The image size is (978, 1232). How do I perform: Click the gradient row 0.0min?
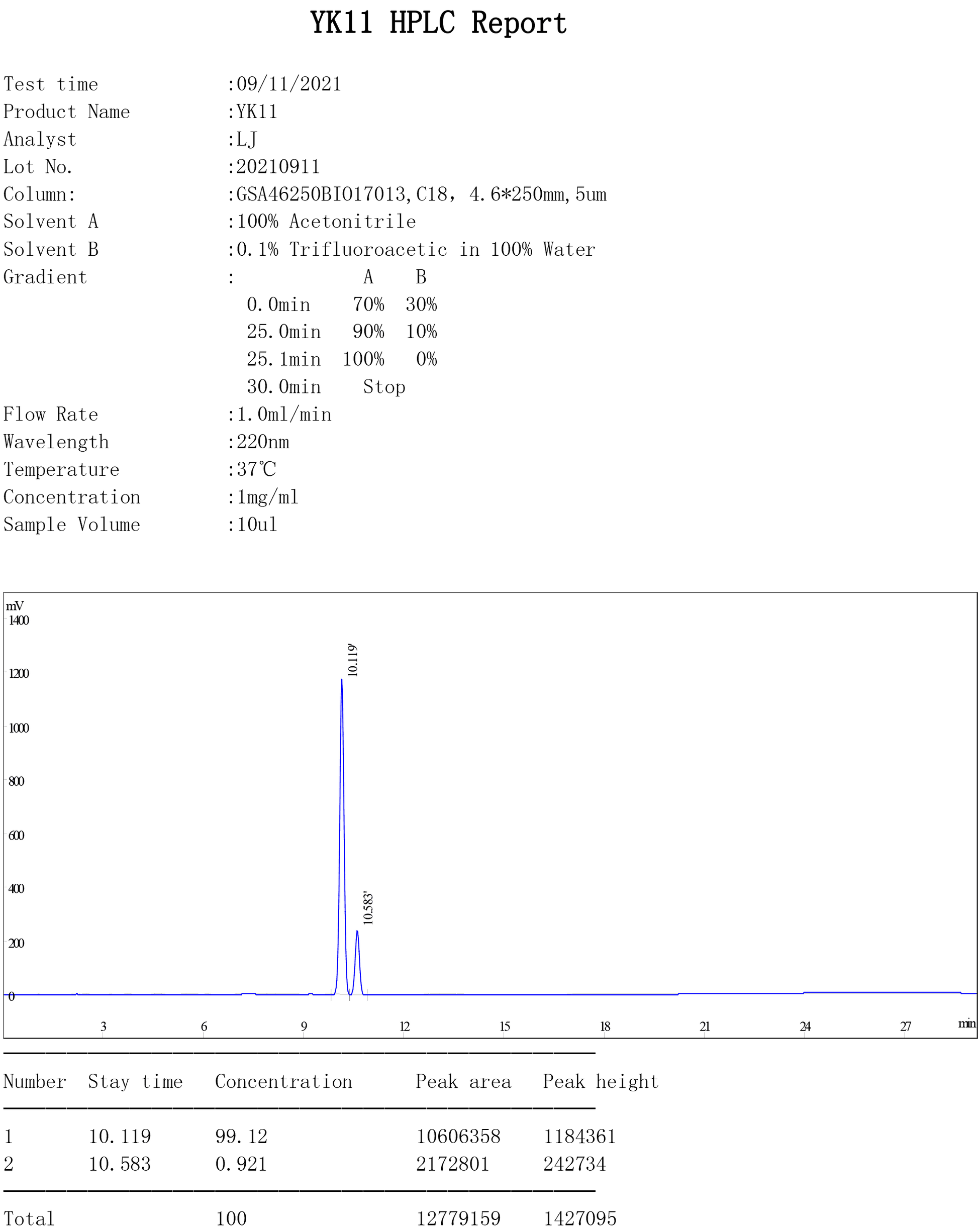pyautogui.click(x=341, y=304)
